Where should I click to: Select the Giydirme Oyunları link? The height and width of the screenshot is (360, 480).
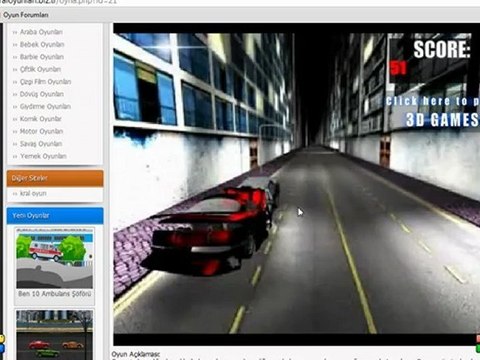45,107
